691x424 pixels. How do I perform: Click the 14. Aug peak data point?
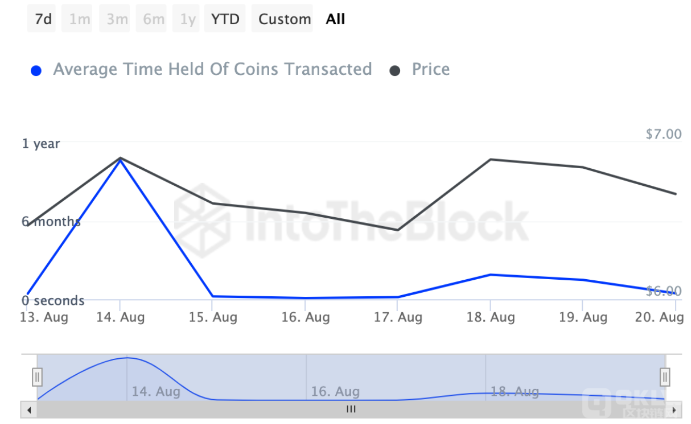(120, 158)
